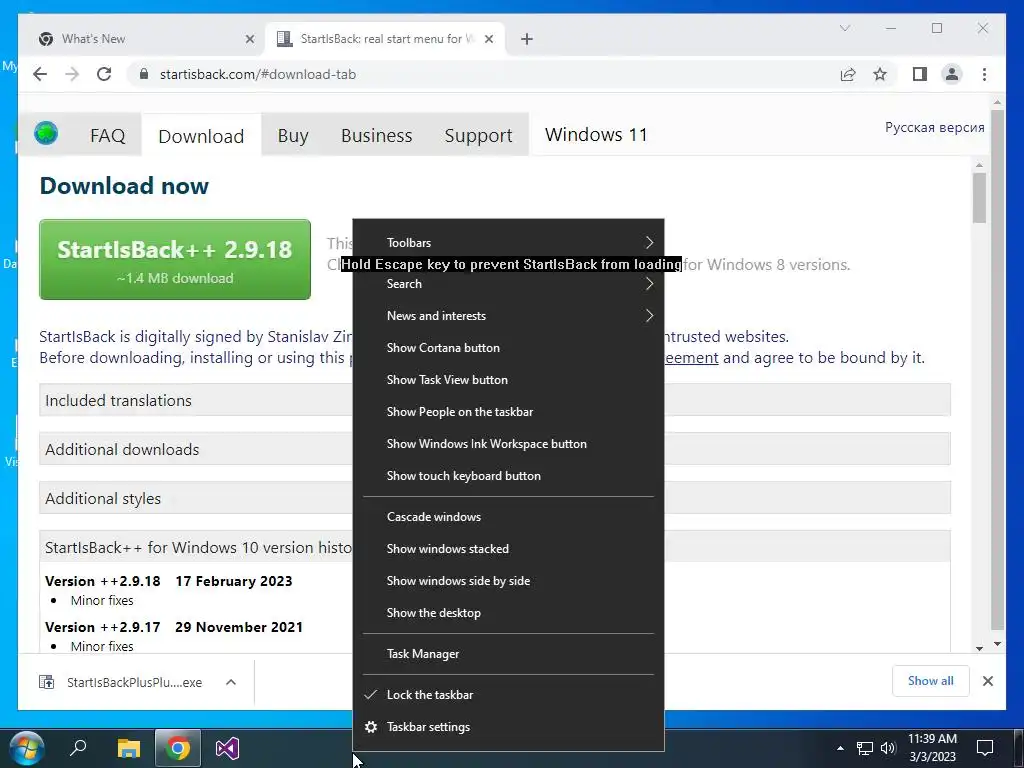
Task: Open the Buy tab
Action: (293, 136)
